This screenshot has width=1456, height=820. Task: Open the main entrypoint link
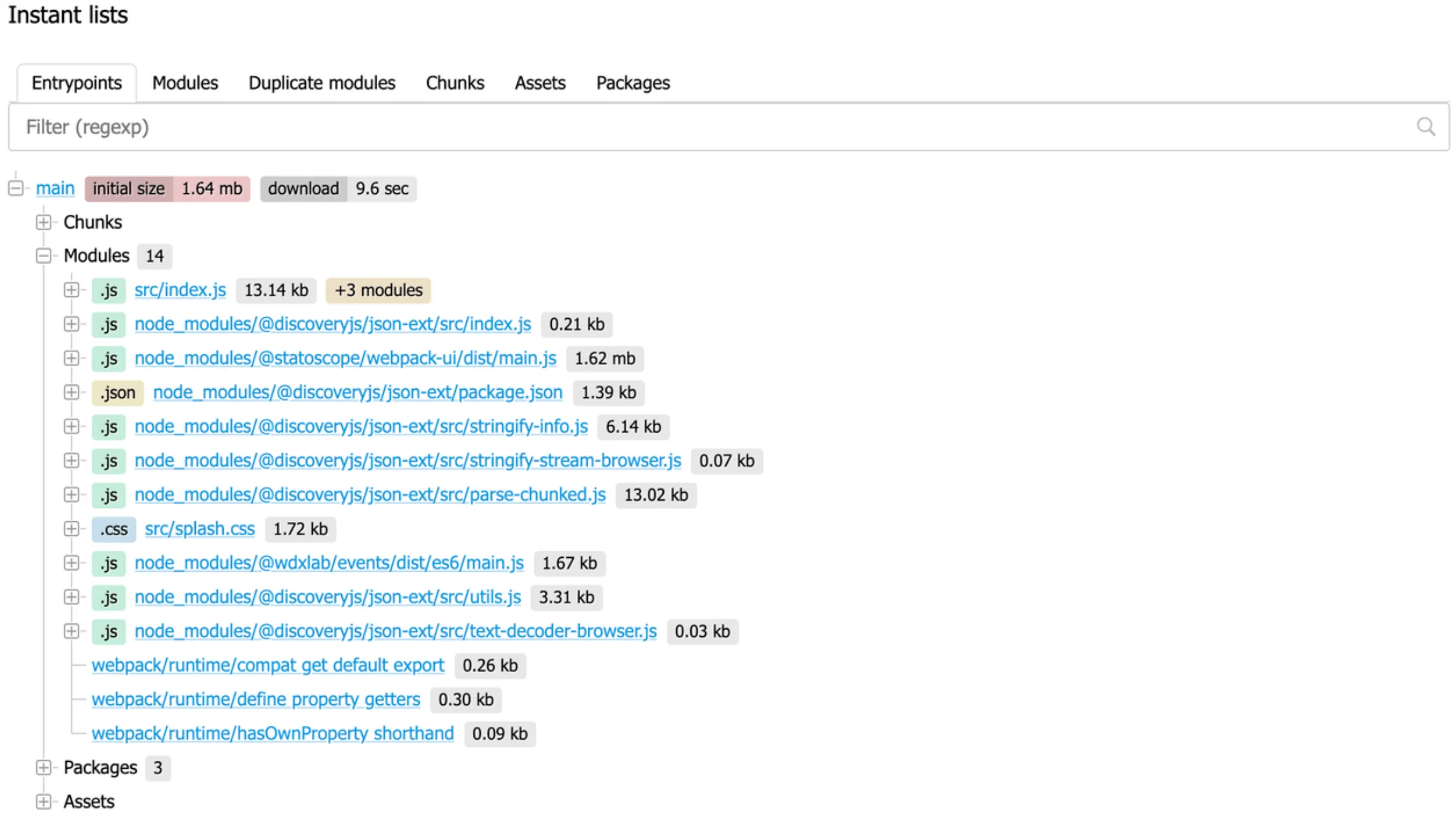coord(55,188)
